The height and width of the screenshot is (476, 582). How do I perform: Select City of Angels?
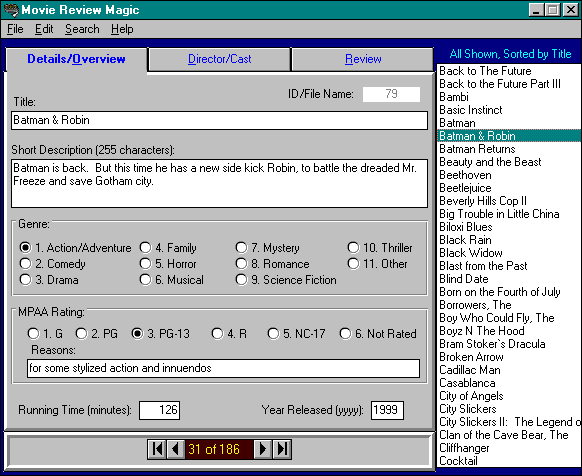[x=509, y=395]
